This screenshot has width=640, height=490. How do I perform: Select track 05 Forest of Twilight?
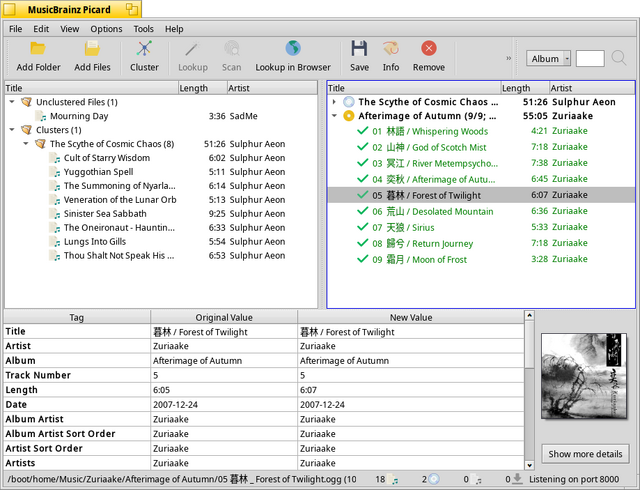481,195
